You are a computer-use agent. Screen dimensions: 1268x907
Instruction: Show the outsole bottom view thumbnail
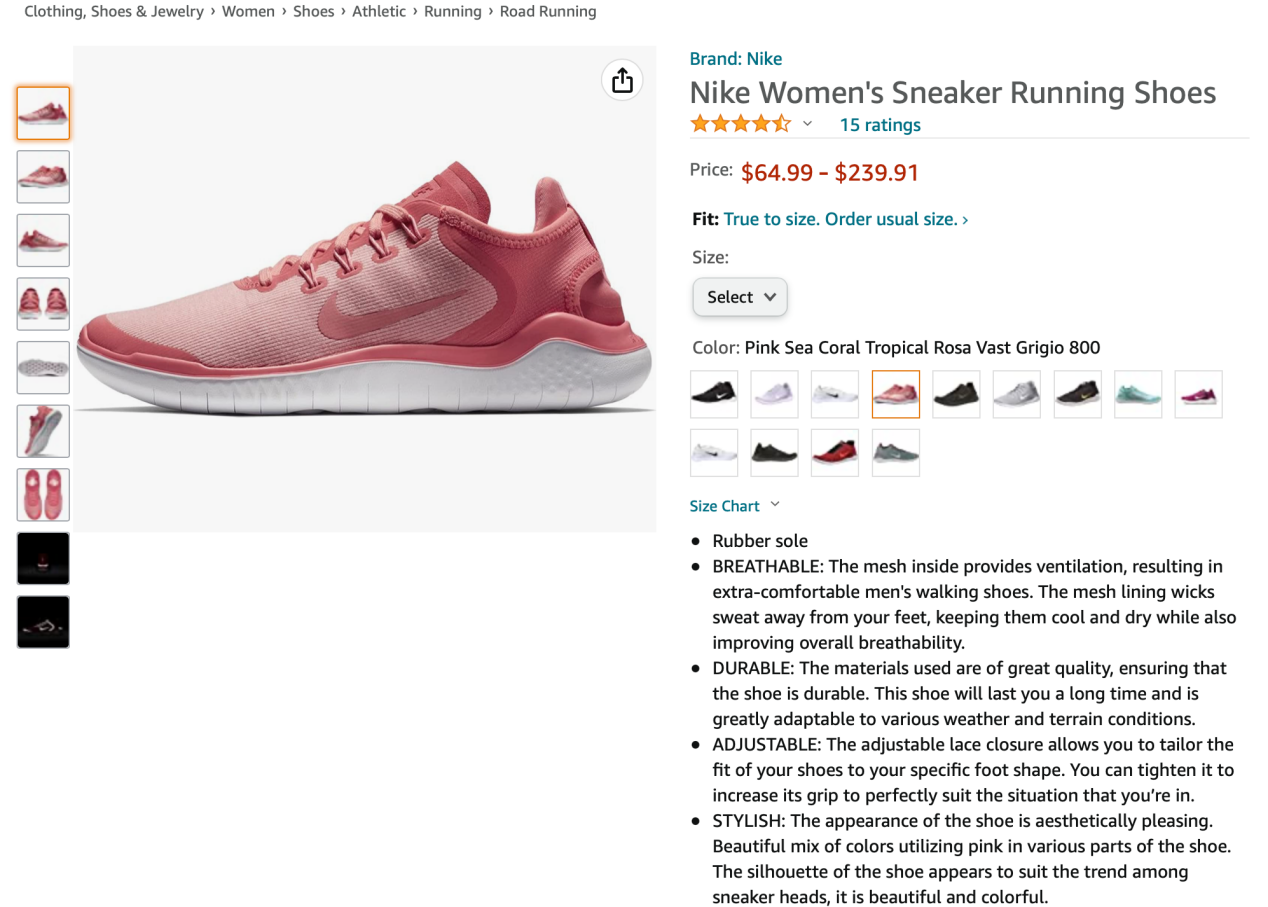coord(43,367)
